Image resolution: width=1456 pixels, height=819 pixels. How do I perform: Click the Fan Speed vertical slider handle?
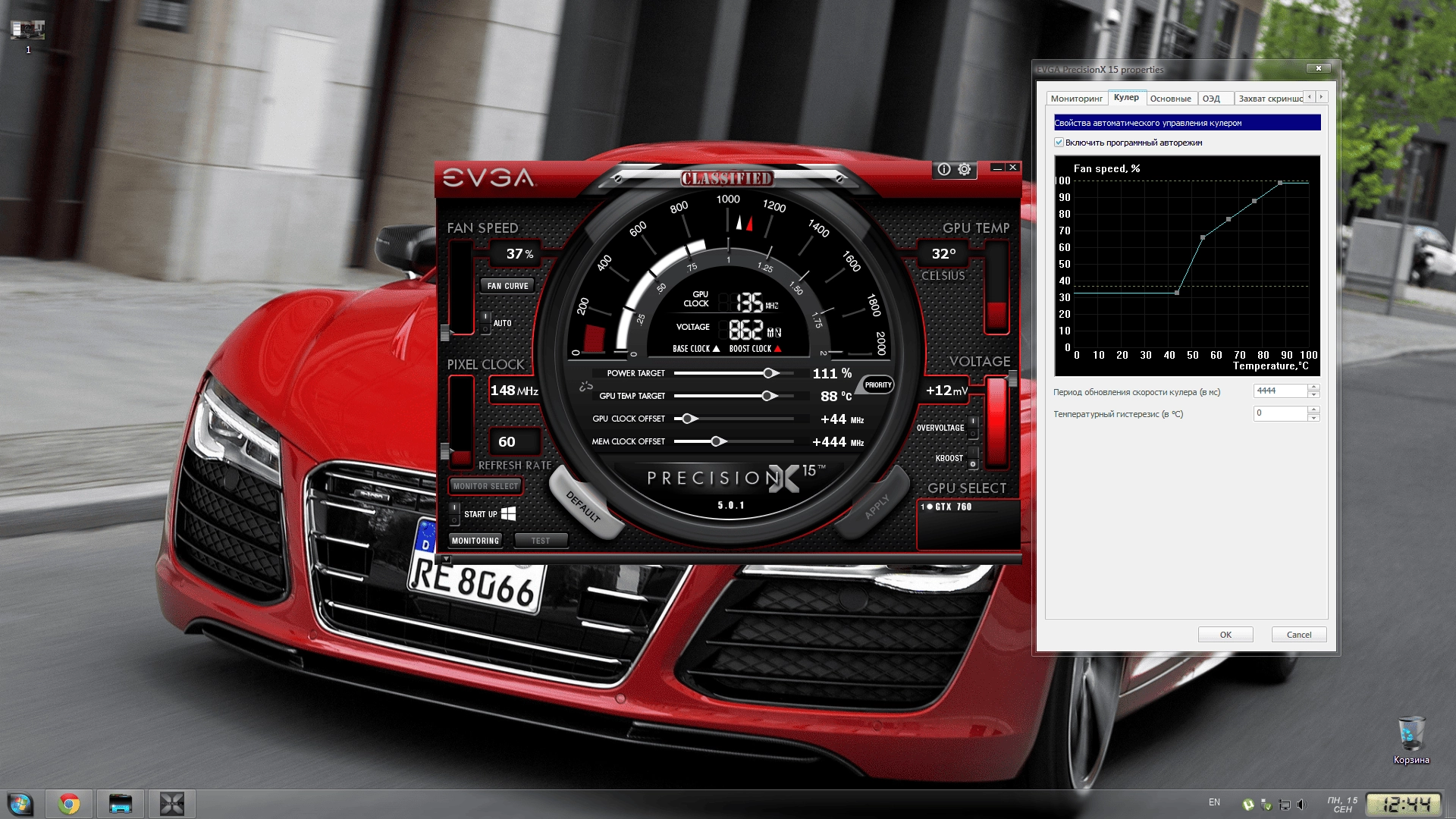click(445, 332)
